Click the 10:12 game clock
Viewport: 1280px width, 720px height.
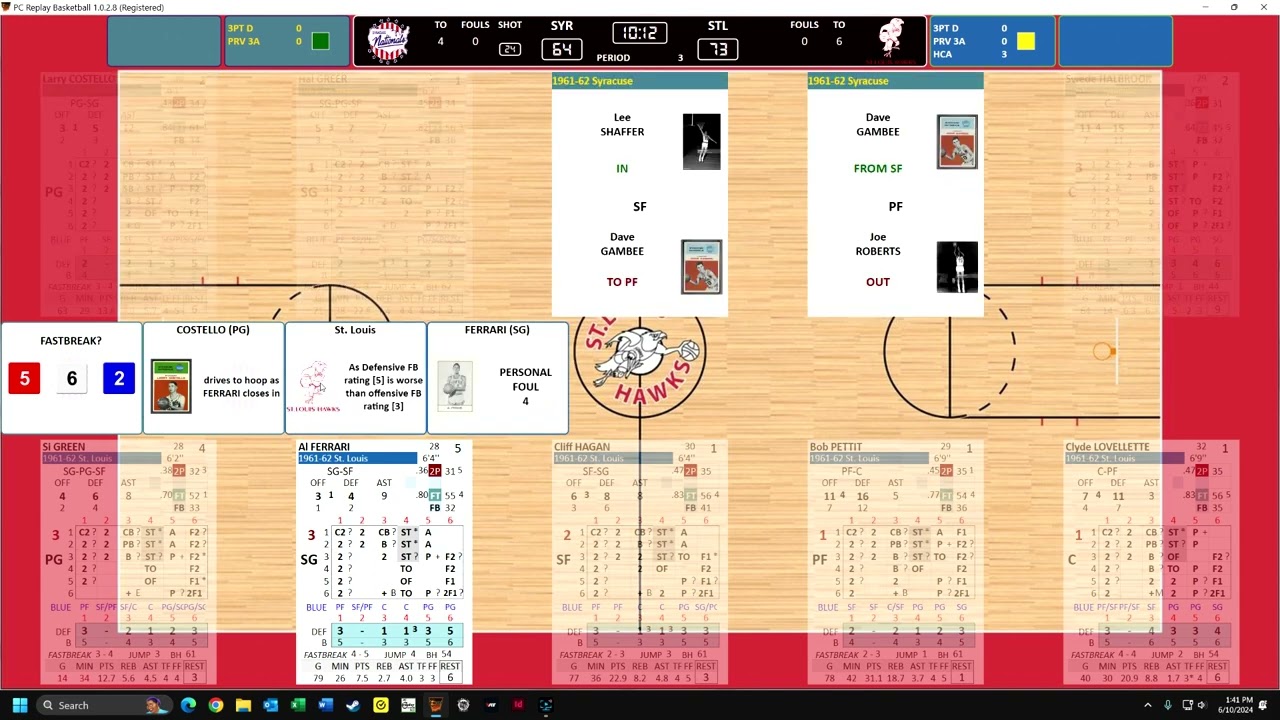tap(640, 34)
